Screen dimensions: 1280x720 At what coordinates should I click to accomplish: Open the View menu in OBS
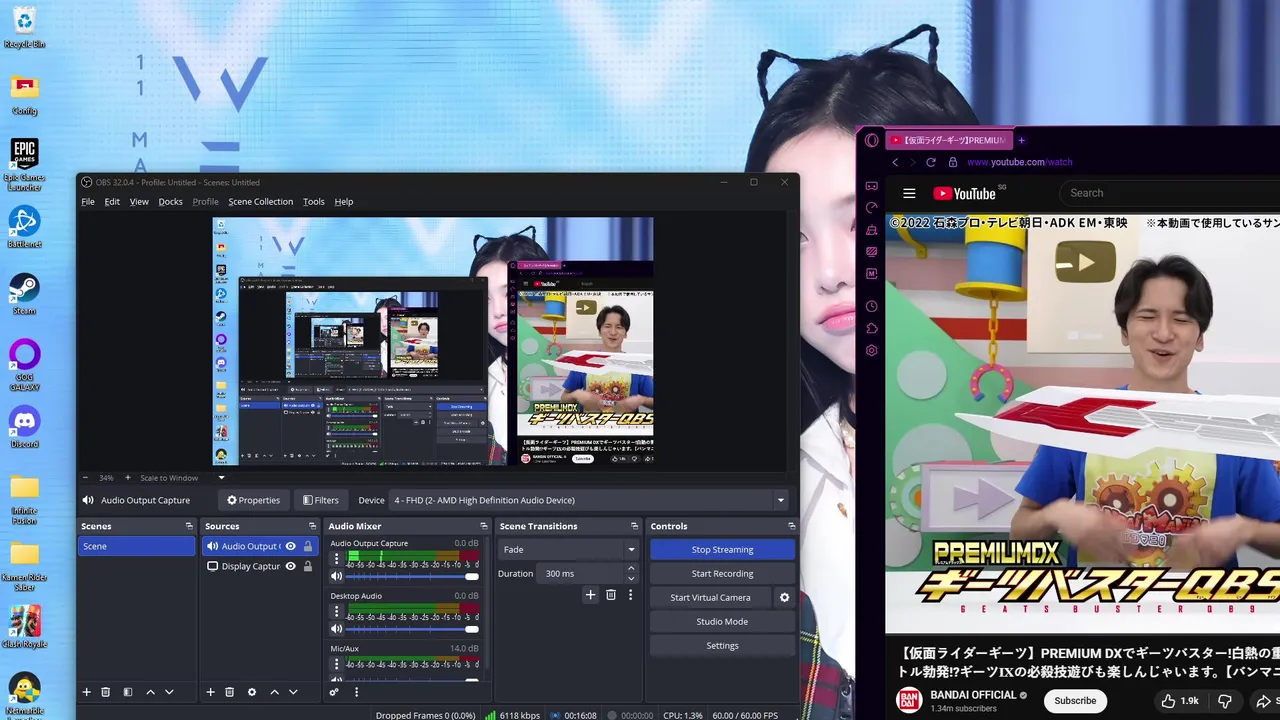click(x=139, y=201)
